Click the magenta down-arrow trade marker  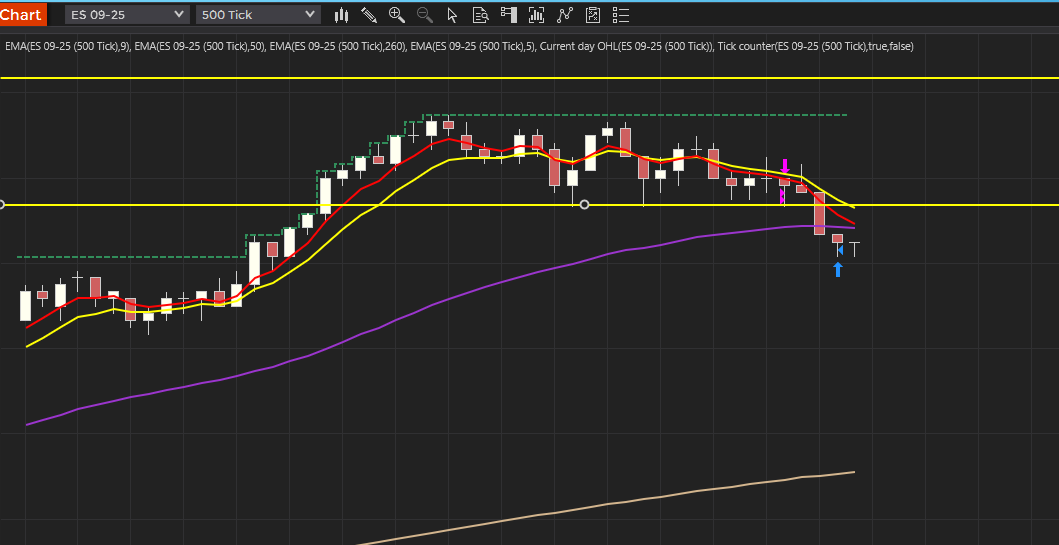click(x=785, y=166)
